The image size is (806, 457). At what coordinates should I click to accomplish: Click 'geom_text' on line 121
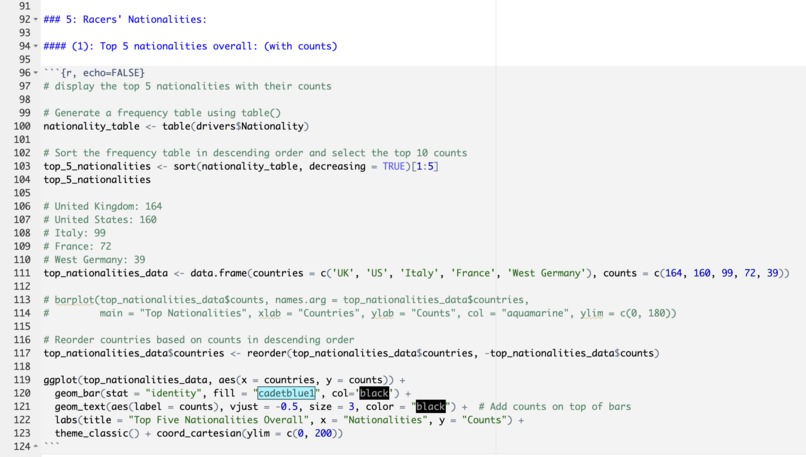[80, 407]
